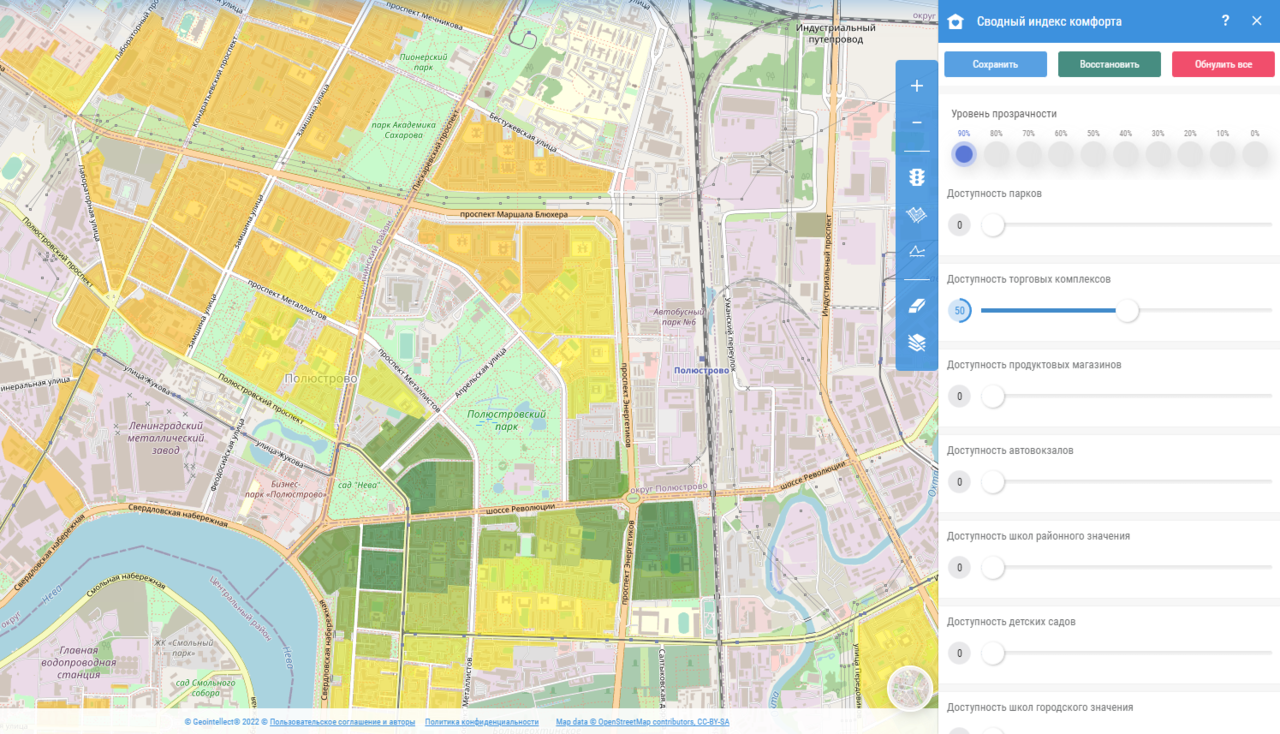
Task: Zoom in with the map plus button
Action: pos(916,86)
